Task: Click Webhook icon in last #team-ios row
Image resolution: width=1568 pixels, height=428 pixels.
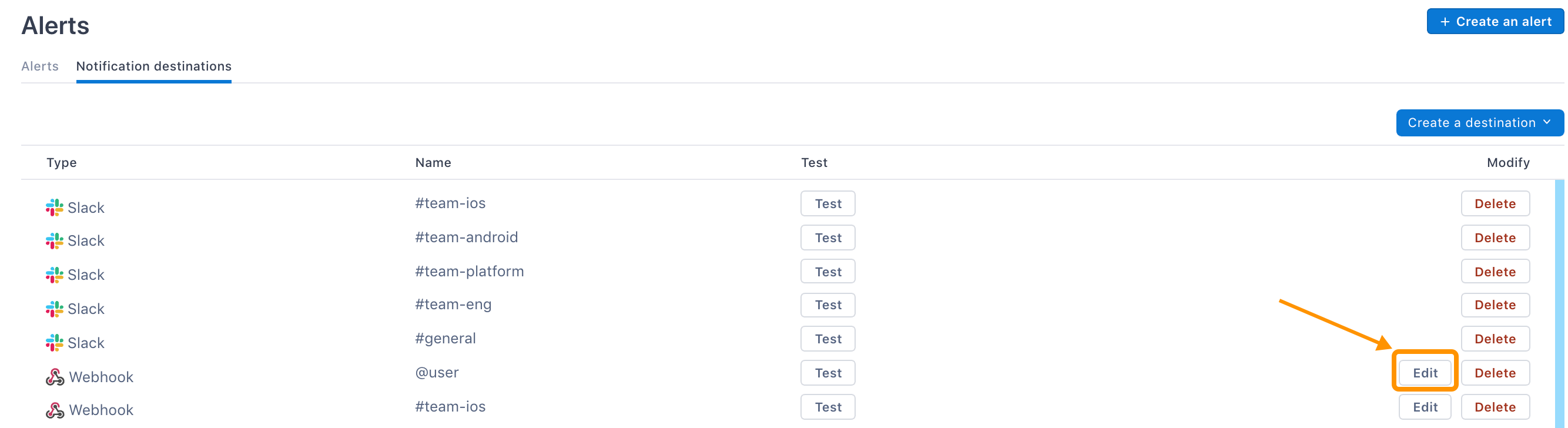Action: pos(55,410)
